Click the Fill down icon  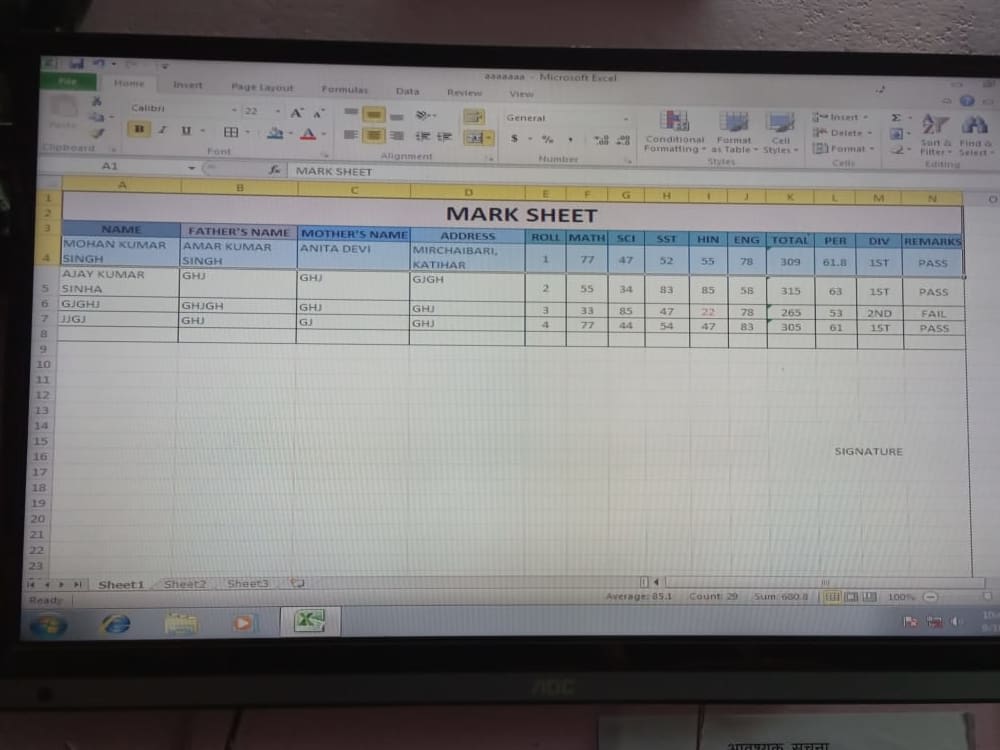point(897,134)
